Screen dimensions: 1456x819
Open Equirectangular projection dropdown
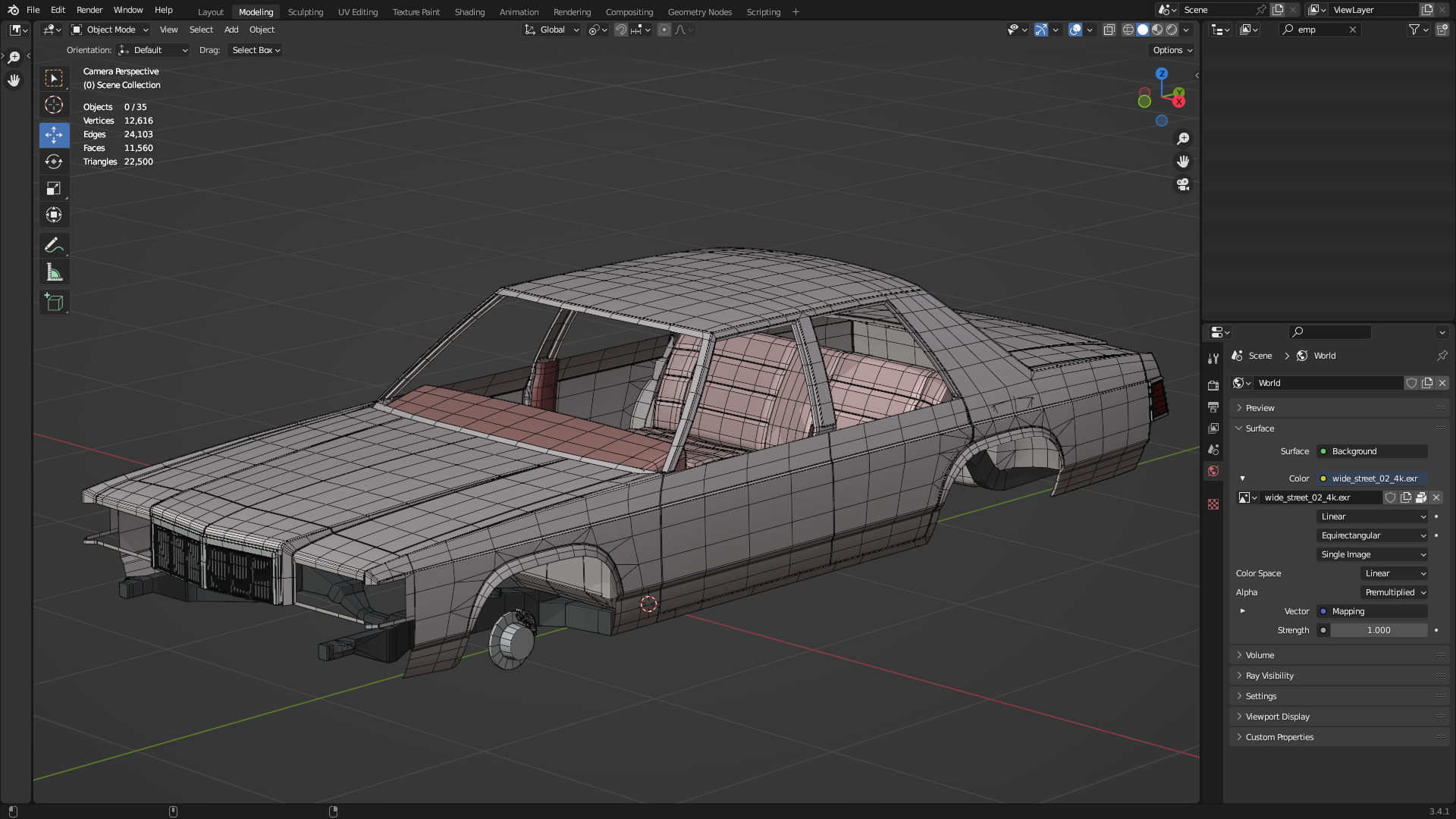(x=1373, y=535)
